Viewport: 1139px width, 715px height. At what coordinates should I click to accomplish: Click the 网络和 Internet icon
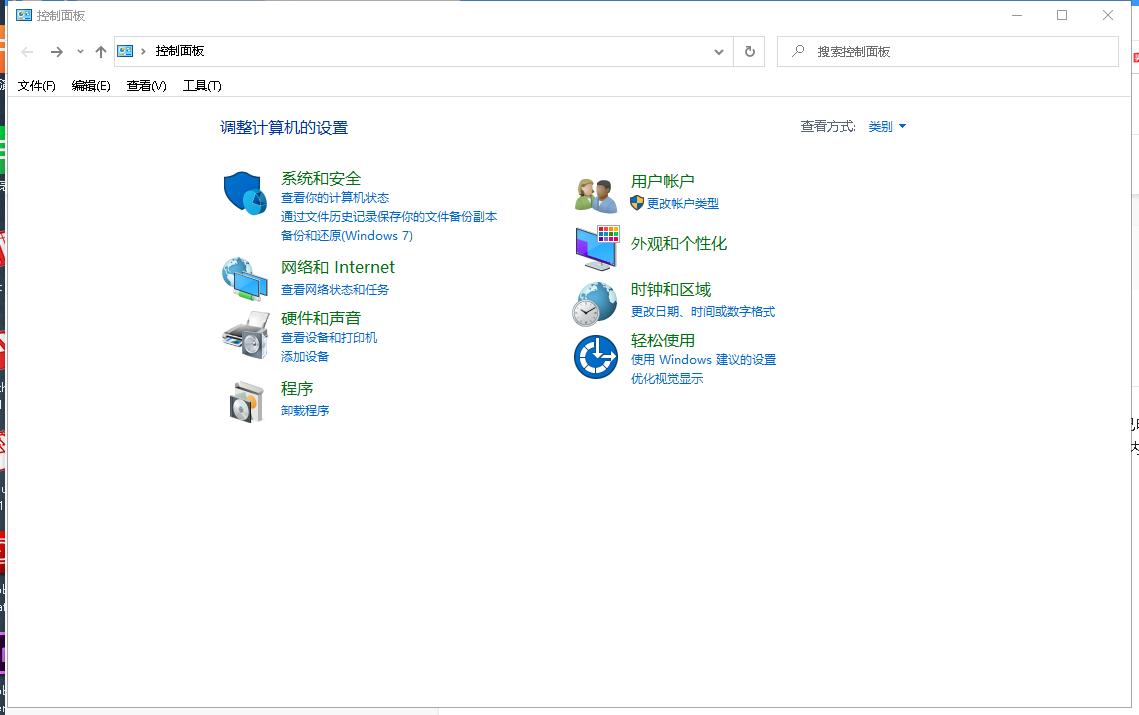coord(243,279)
